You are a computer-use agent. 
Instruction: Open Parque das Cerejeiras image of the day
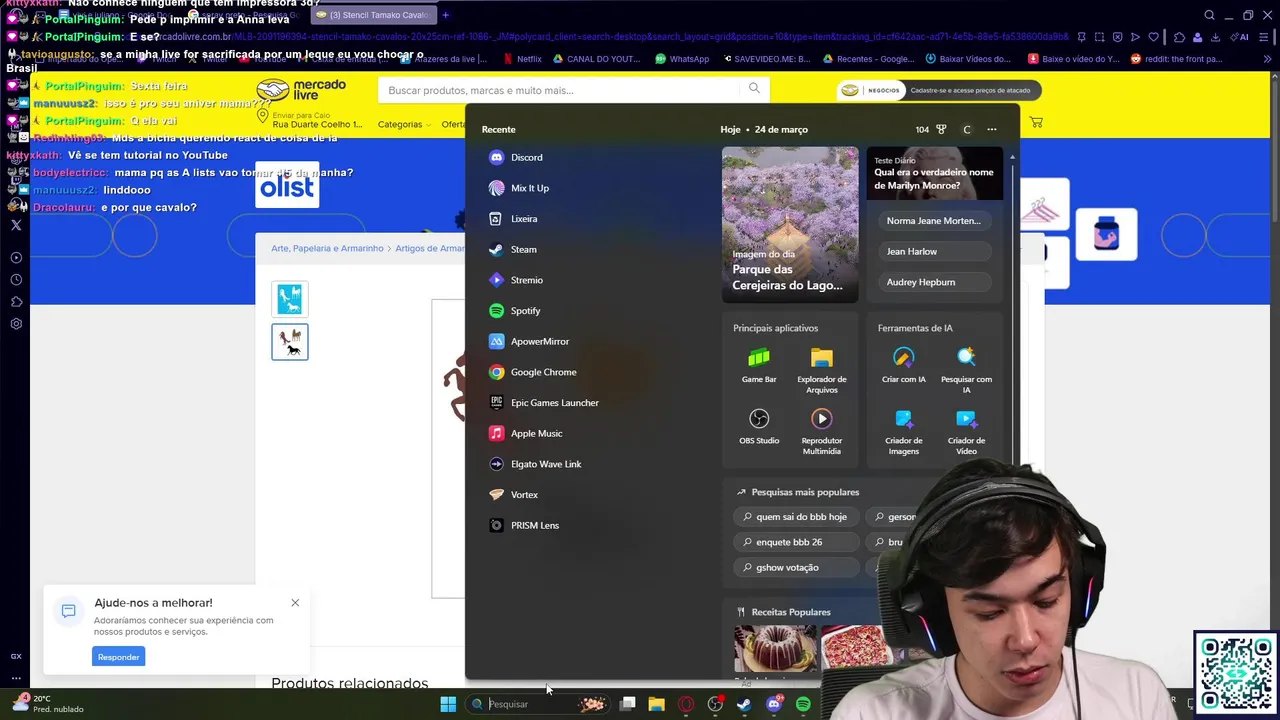pos(790,224)
